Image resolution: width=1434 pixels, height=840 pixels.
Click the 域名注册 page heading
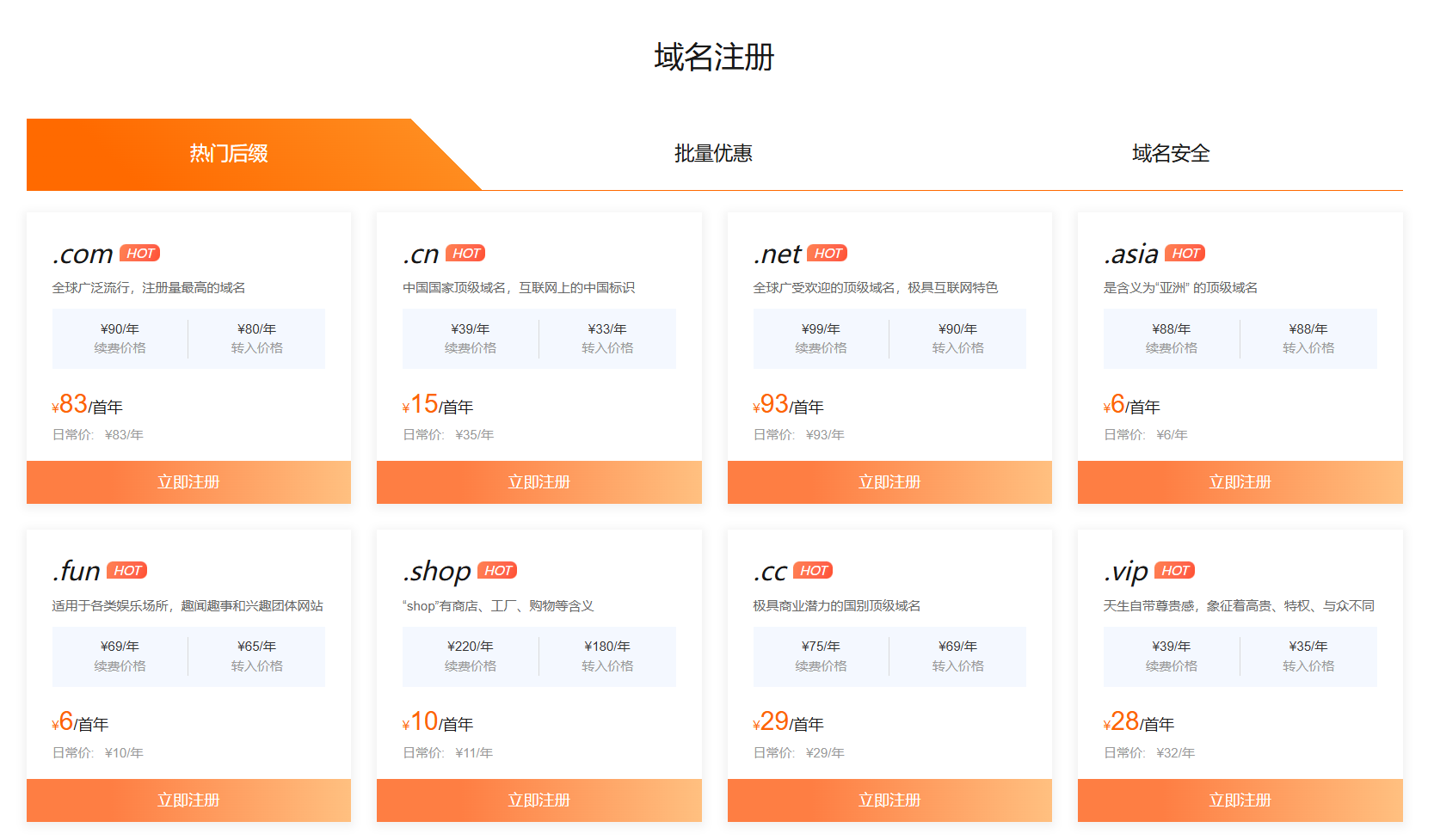tap(714, 58)
